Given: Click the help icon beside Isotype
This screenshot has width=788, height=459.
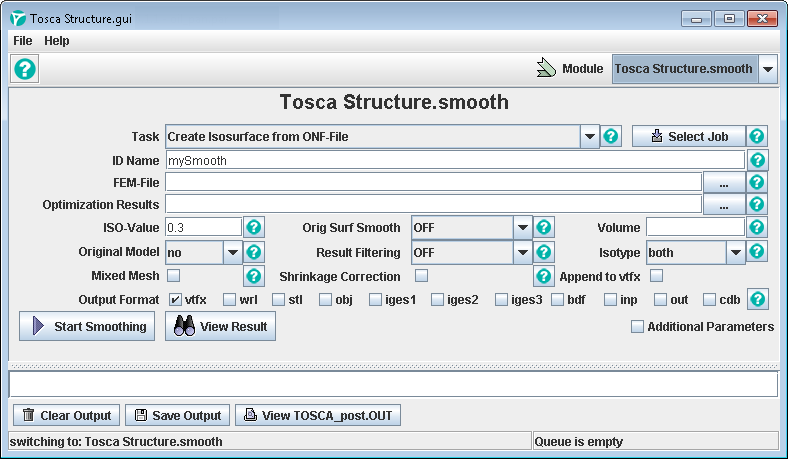Looking at the screenshot, I should point(757,252).
